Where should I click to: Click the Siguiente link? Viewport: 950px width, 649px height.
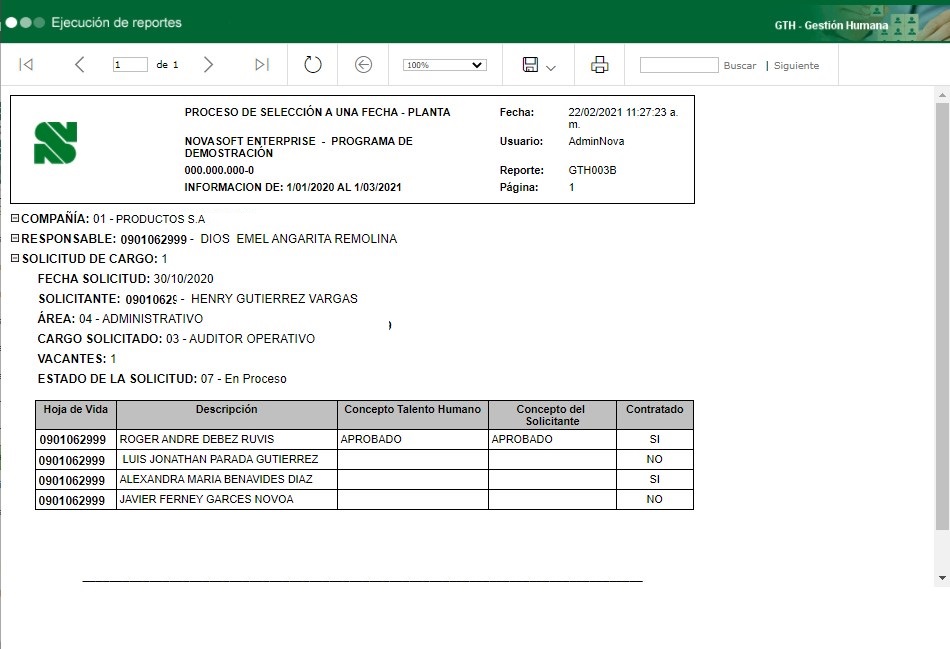click(796, 66)
